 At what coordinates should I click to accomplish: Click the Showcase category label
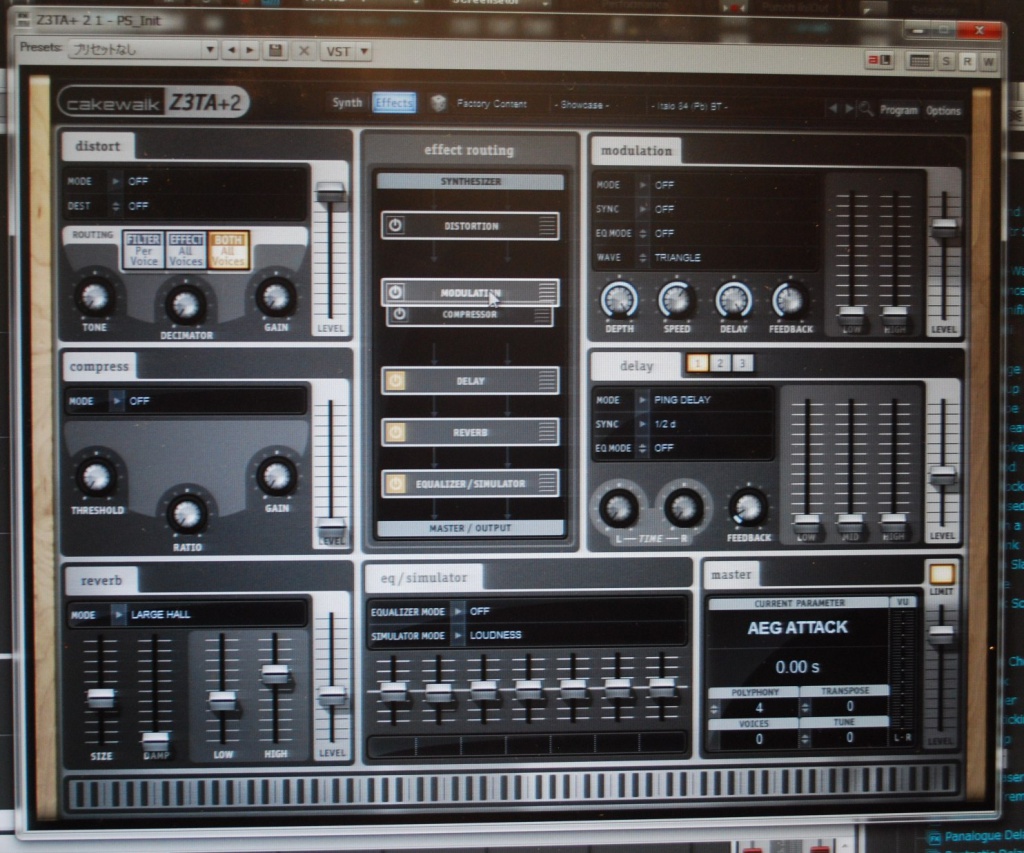[x=581, y=105]
